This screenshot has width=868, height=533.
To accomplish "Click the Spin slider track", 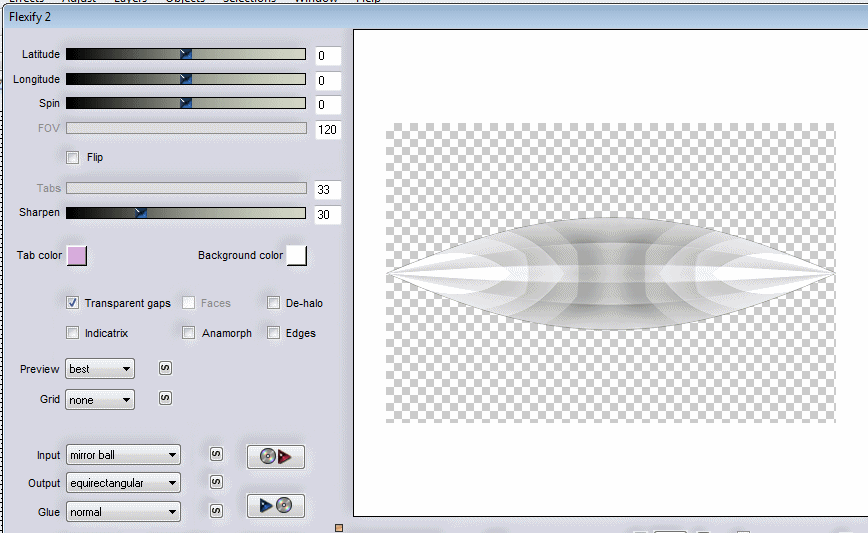I will pyautogui.click(x=186, y=103).
